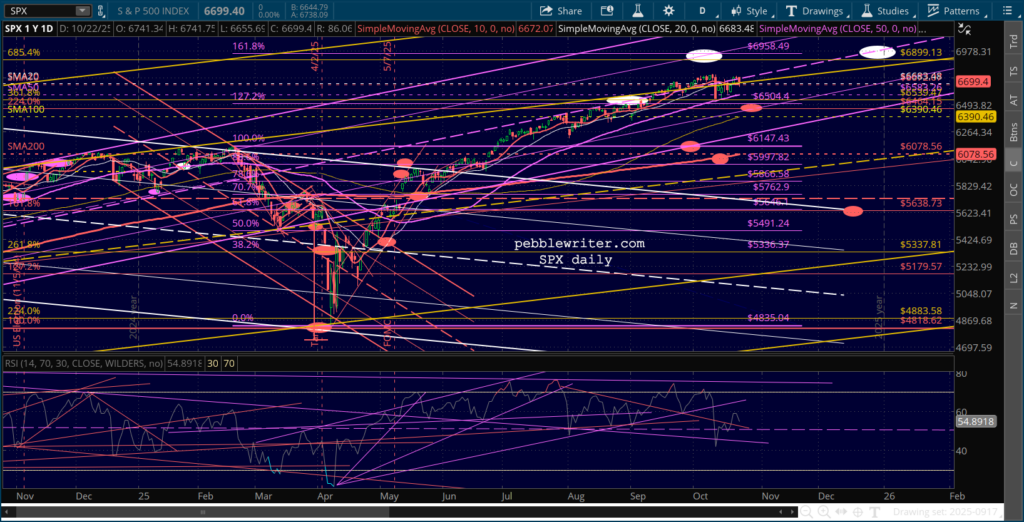1024x522 pixels.
Task: Open the flask quick-study icon
Action: 641,11
